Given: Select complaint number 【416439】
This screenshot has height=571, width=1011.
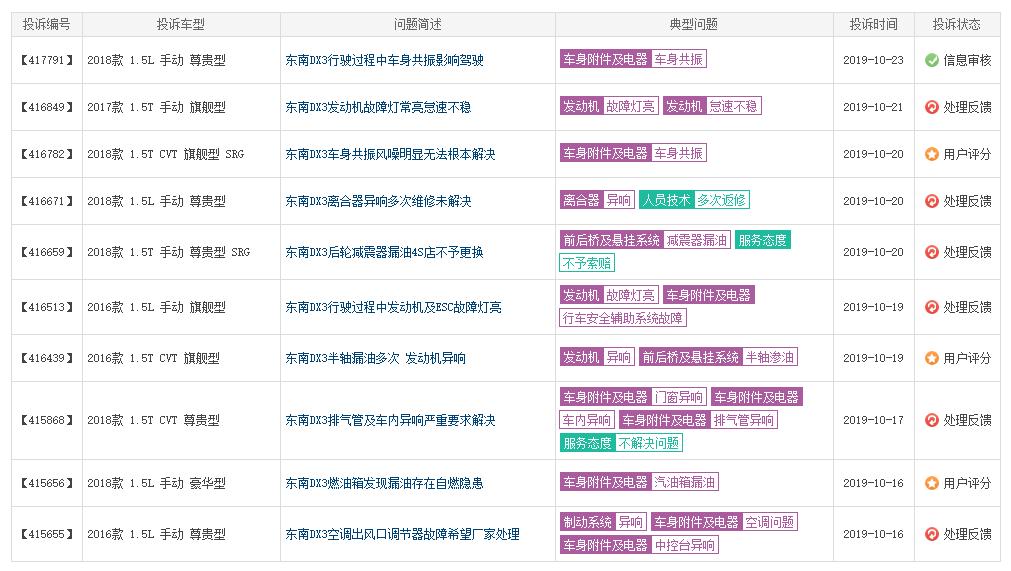Looking at the screenshot, I should [x=46, y=358].
